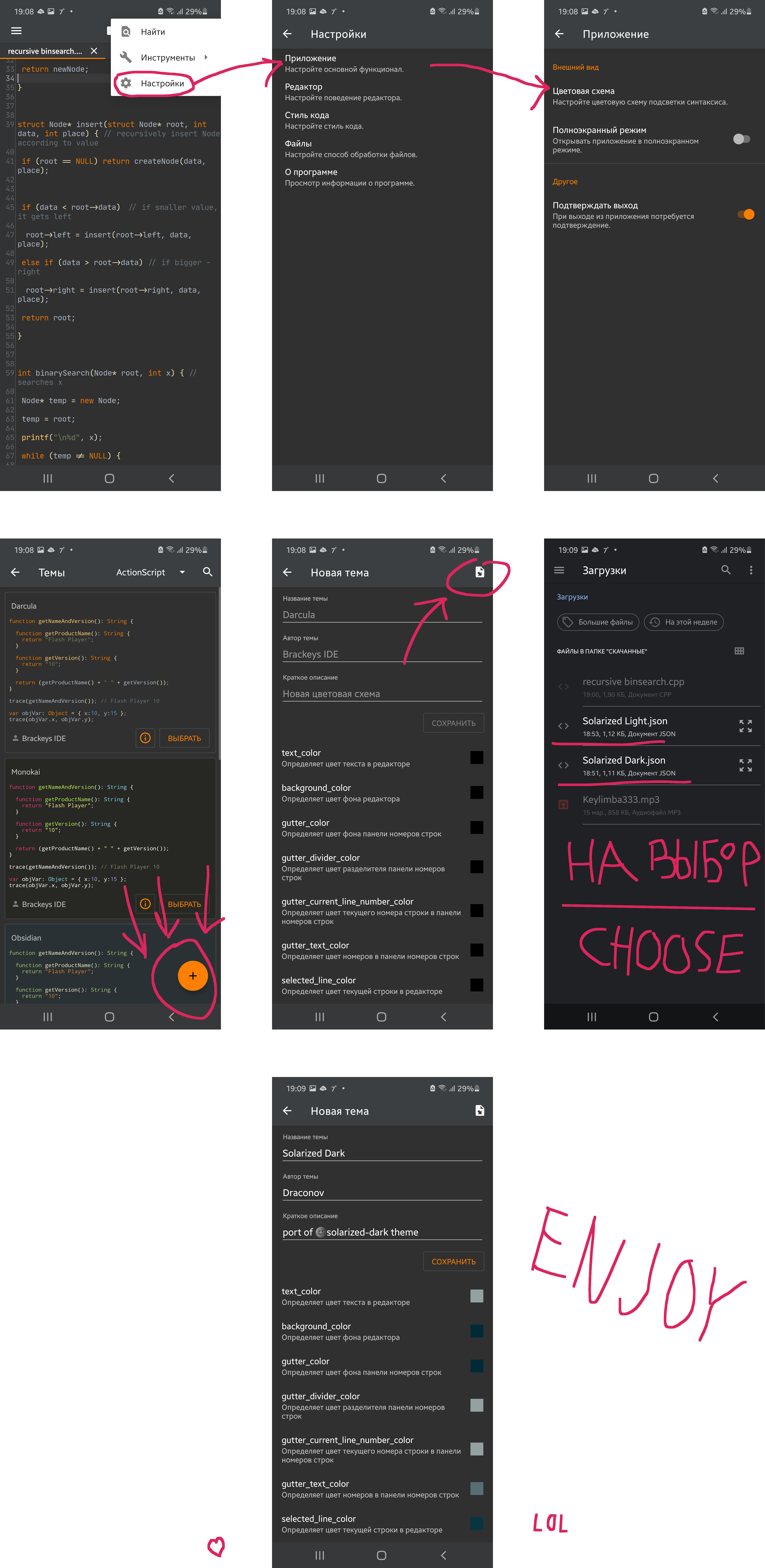Select Настройки from popup menu
The height and width of the screenshot is (1568, 765).
162,83
